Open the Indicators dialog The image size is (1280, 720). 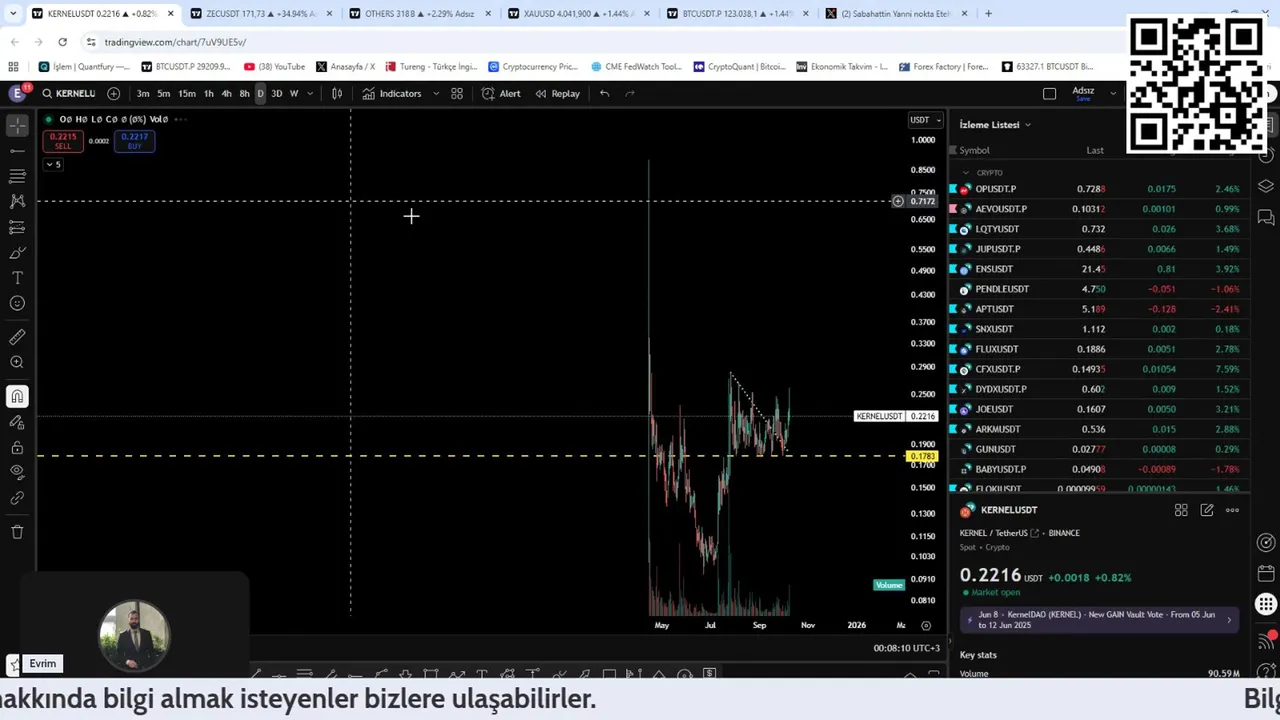392,93
